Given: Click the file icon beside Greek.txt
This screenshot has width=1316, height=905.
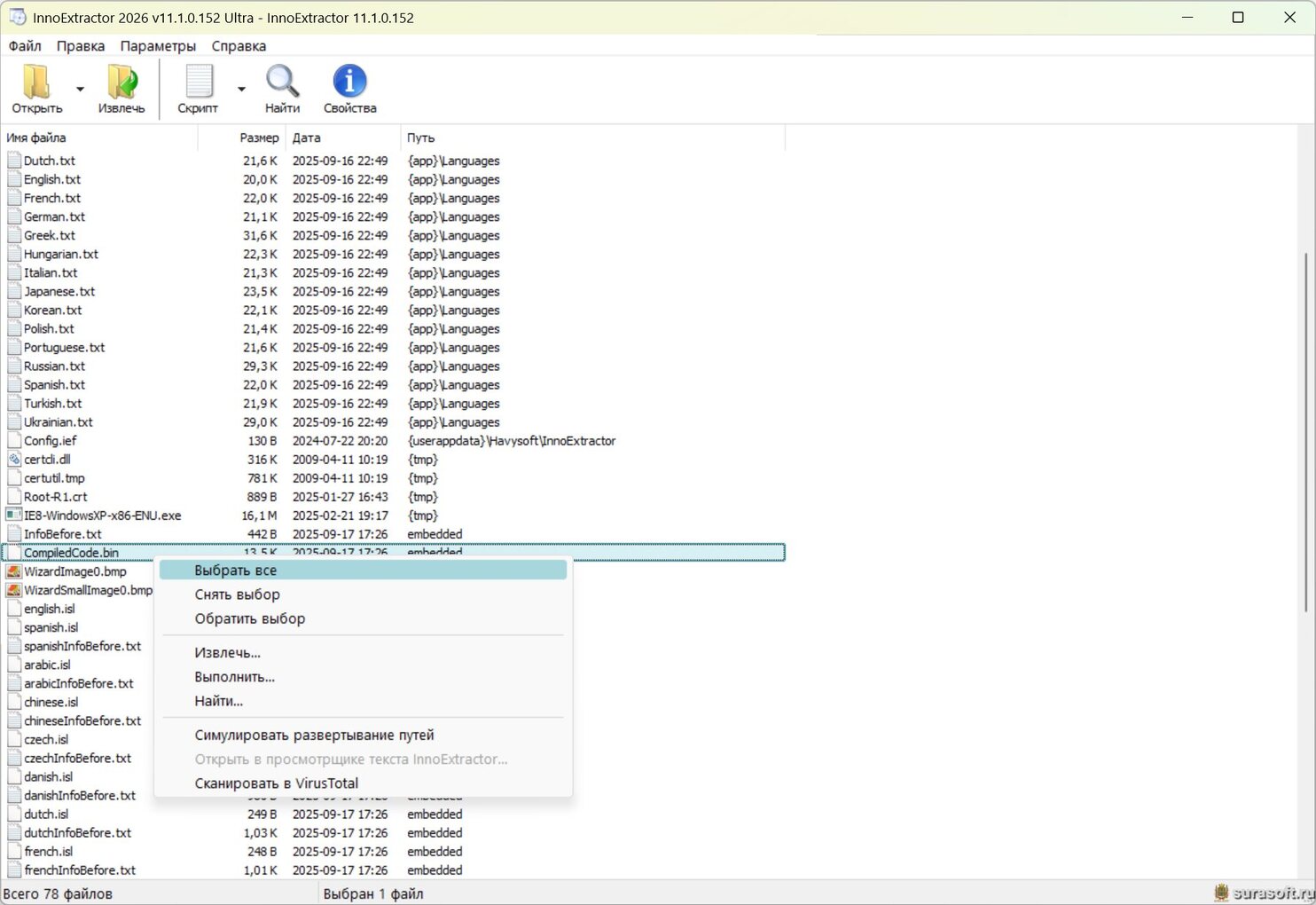Looking at the screenshot, I should pos(14,235).
